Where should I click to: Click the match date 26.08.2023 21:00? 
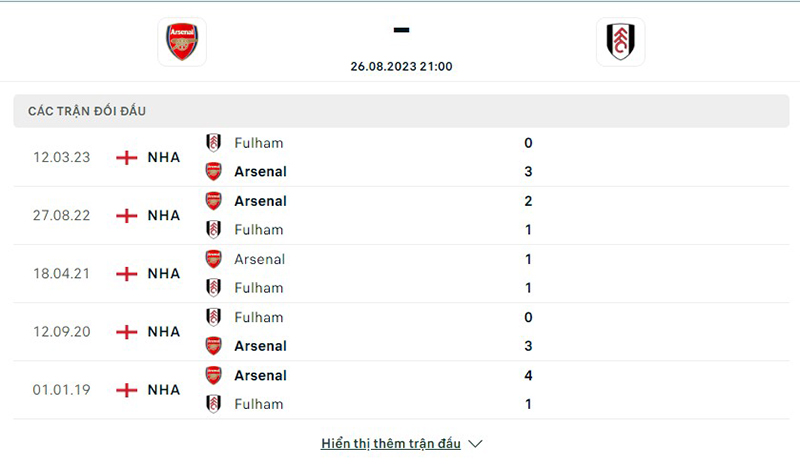pyautogui.click(x=401, y=66)
